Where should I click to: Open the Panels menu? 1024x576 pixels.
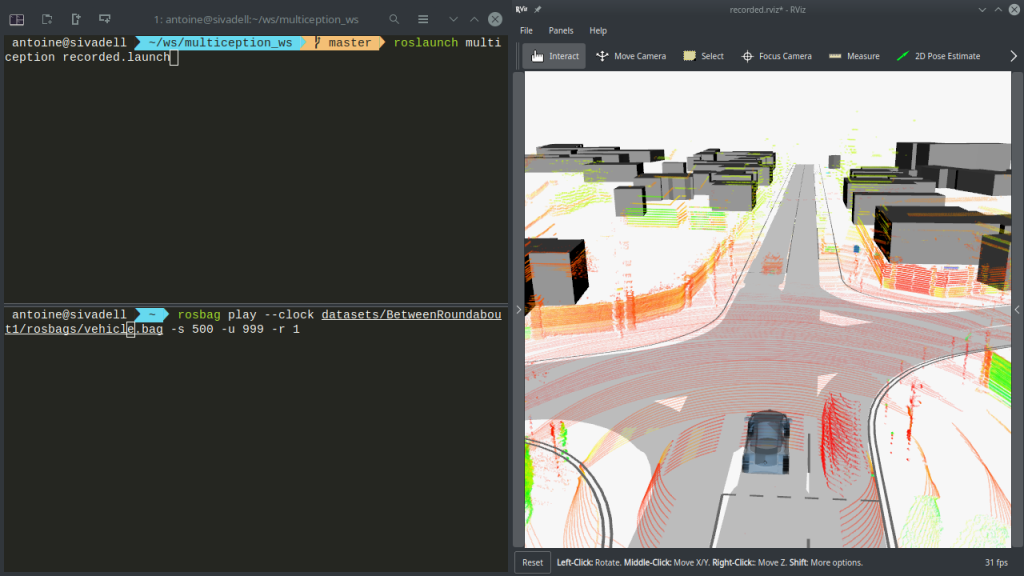[x=561, y=31]
